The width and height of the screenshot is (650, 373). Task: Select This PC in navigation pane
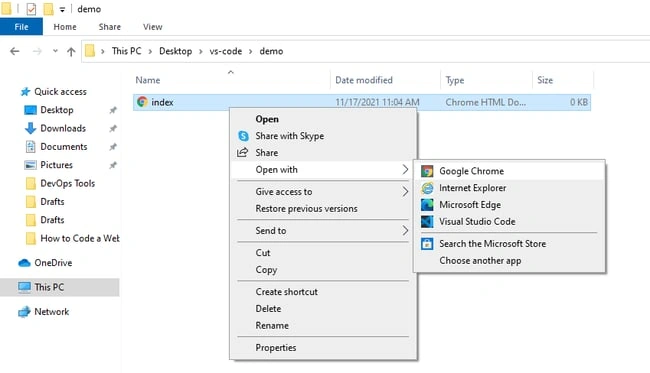coord(49,287)
